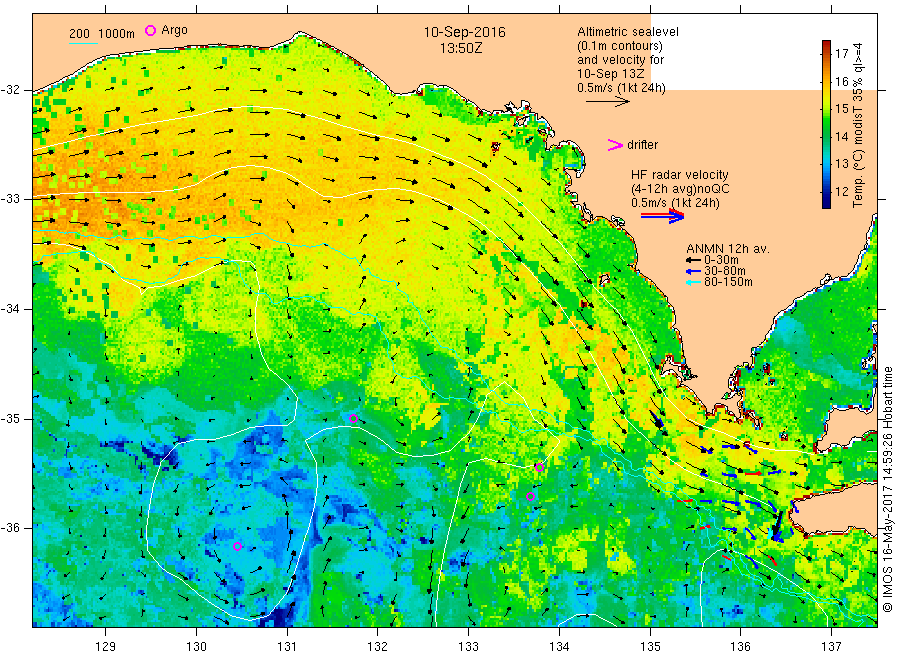Click the 136 longitude axis label

coord(740,647)
